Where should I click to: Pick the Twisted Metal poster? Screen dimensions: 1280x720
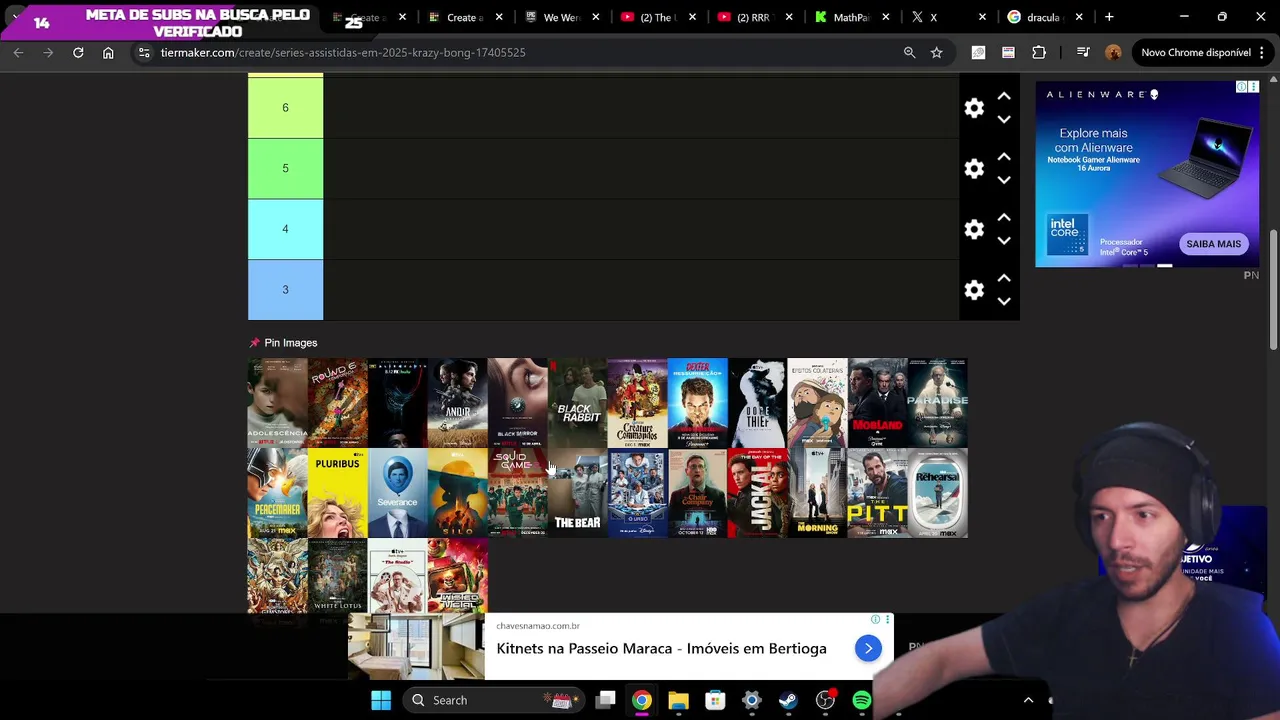458,576
